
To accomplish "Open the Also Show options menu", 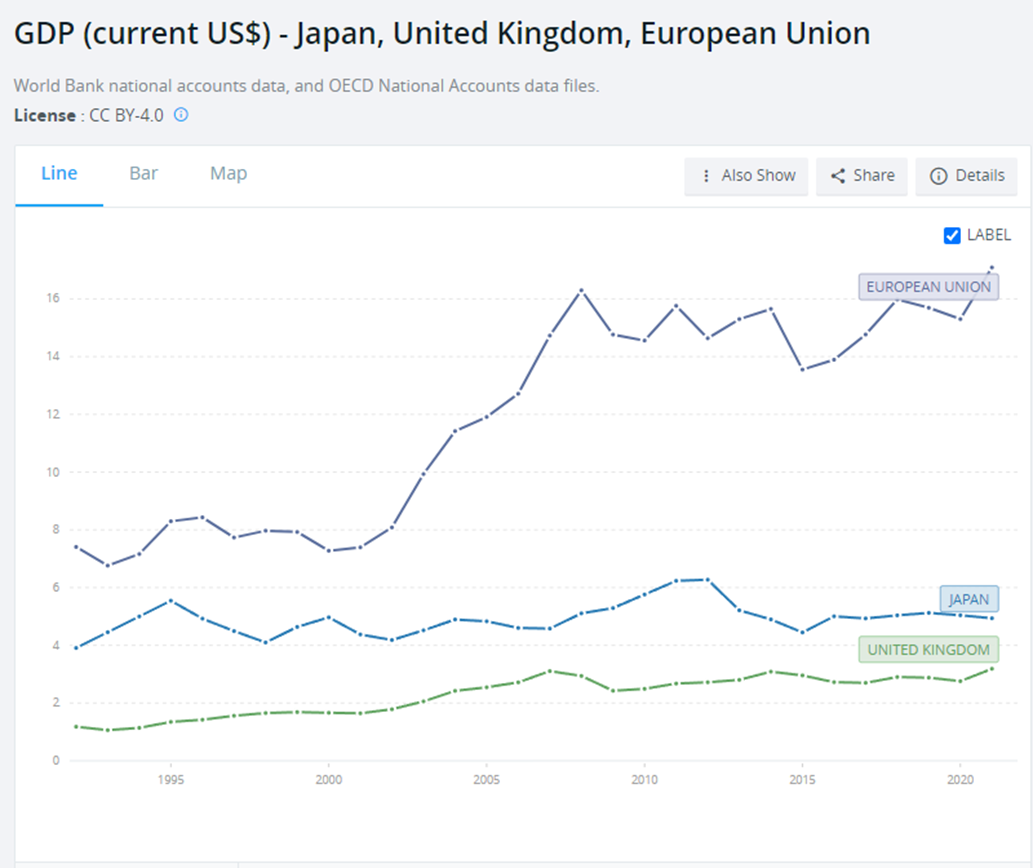I will click(747, 176).
